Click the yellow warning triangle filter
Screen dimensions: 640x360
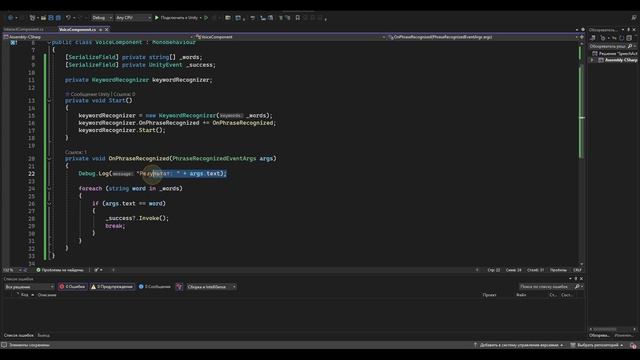93,287
